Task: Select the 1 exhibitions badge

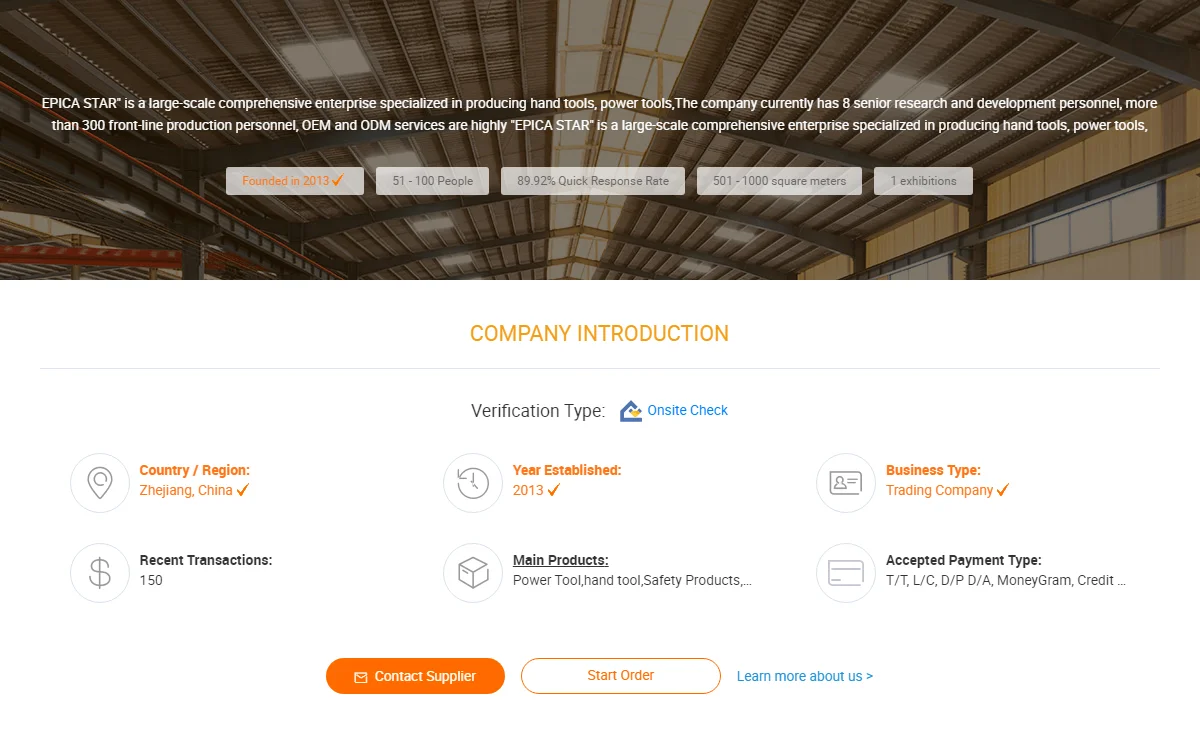Action: click(923, 181)
